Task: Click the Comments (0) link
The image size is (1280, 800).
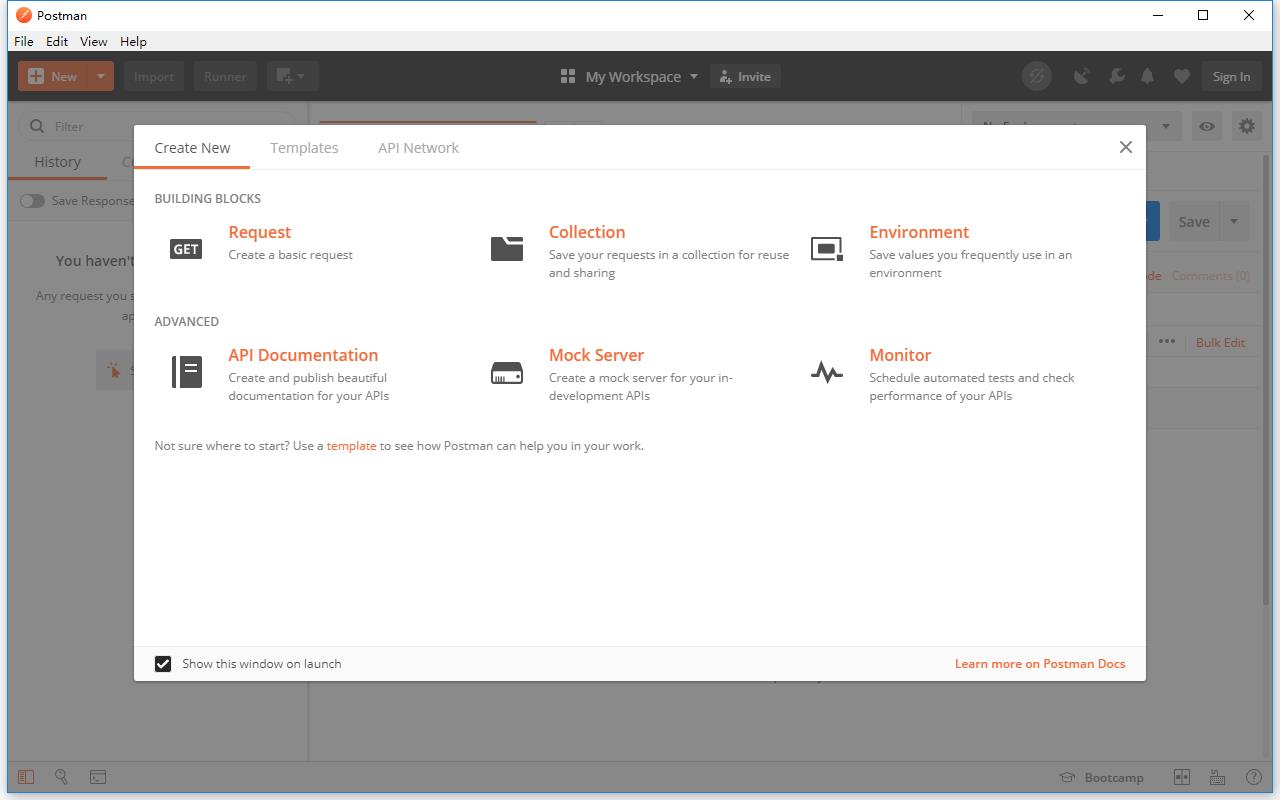Action: pos(1211,275)
